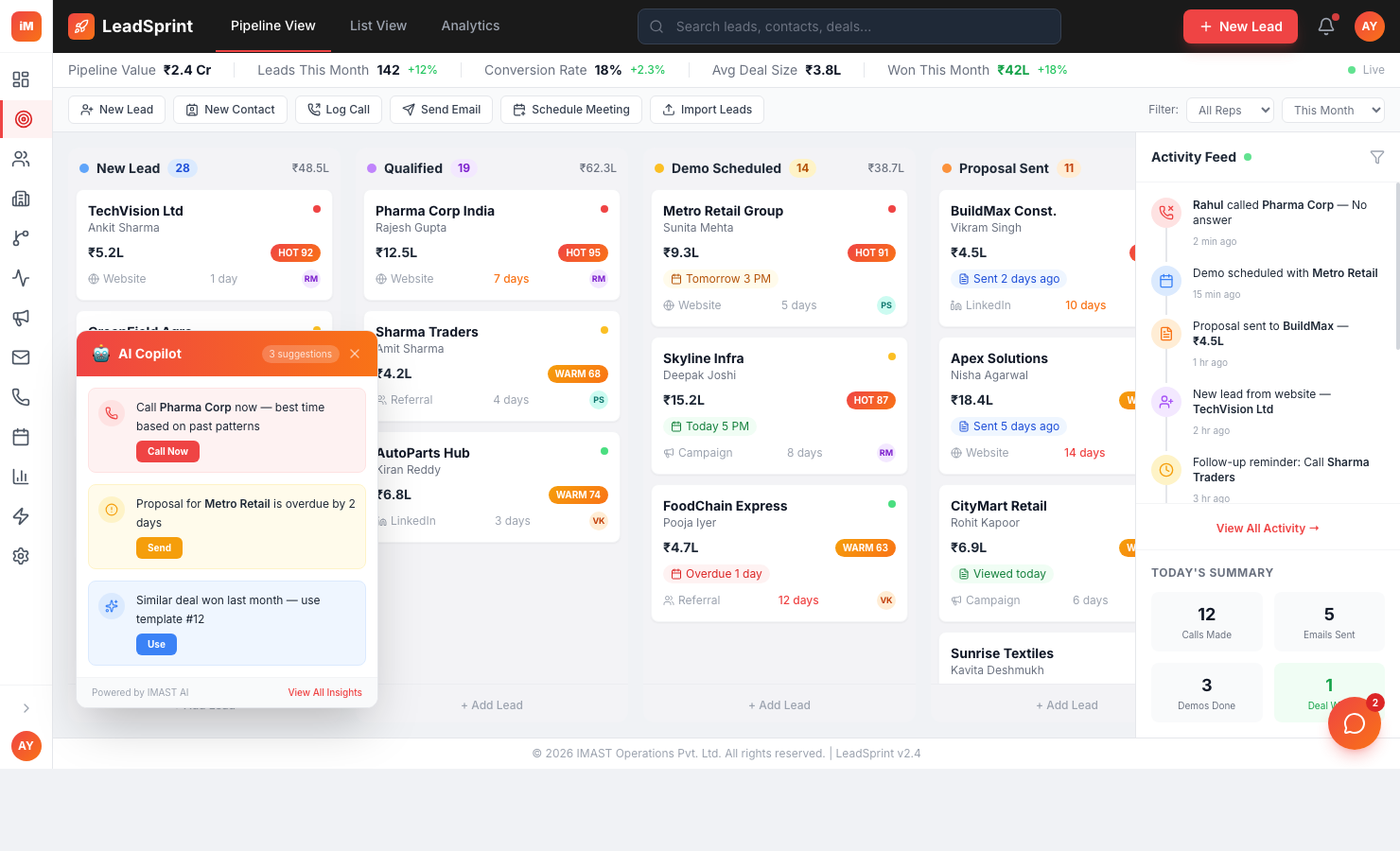
Task: Click the Email envelope icon in the sidebar
Action: (x=21, y=356)
